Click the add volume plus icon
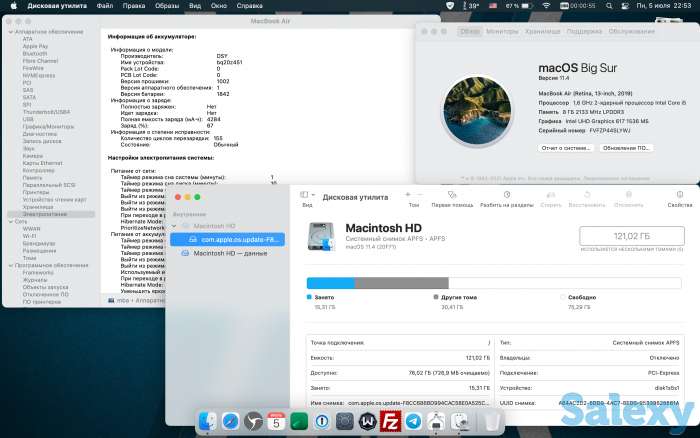The height and width of the screenshot is (438, 700). [408, 195]
